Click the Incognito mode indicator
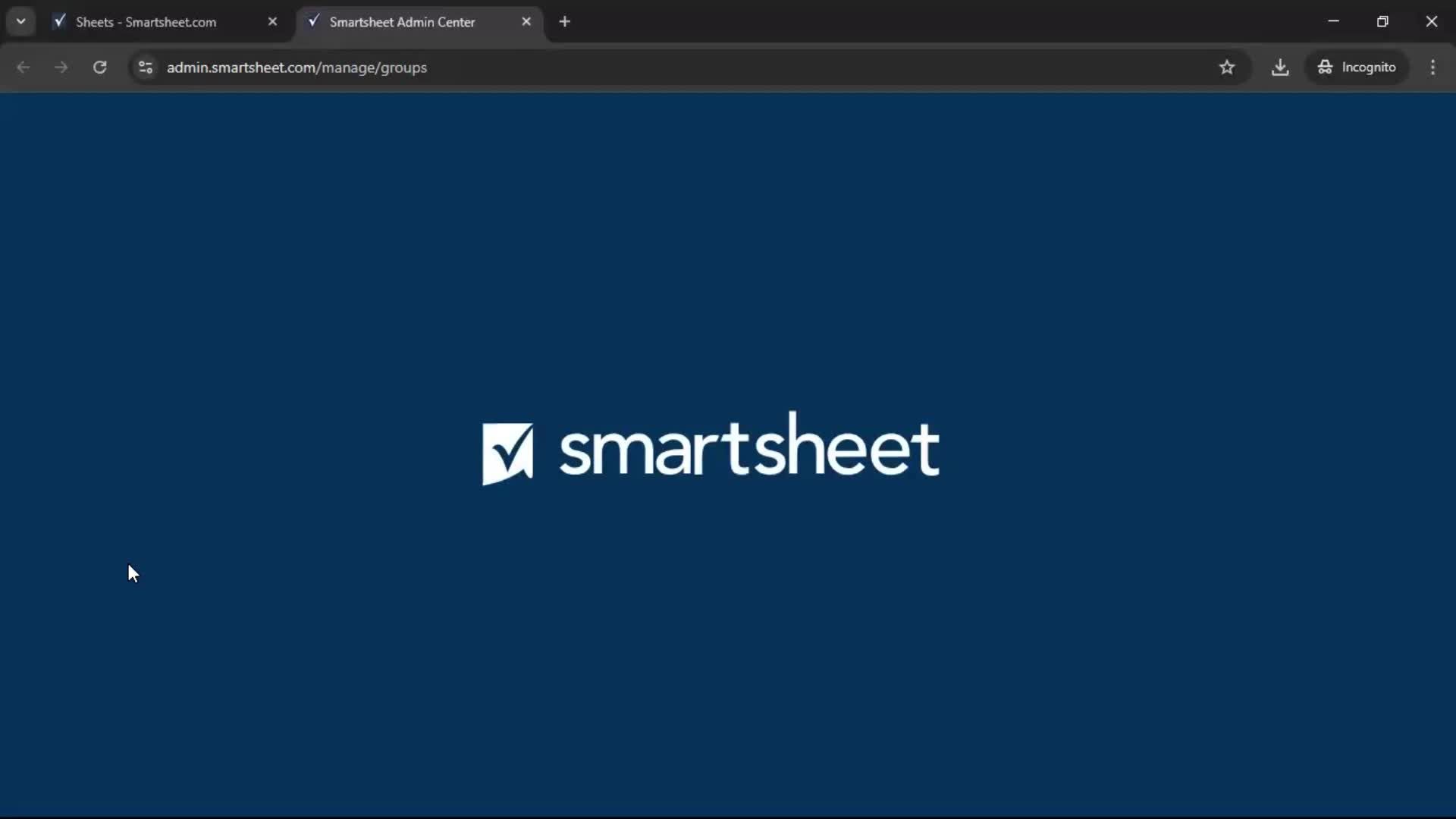Viewport: 1456px width, 819px height. point(1357,67)
